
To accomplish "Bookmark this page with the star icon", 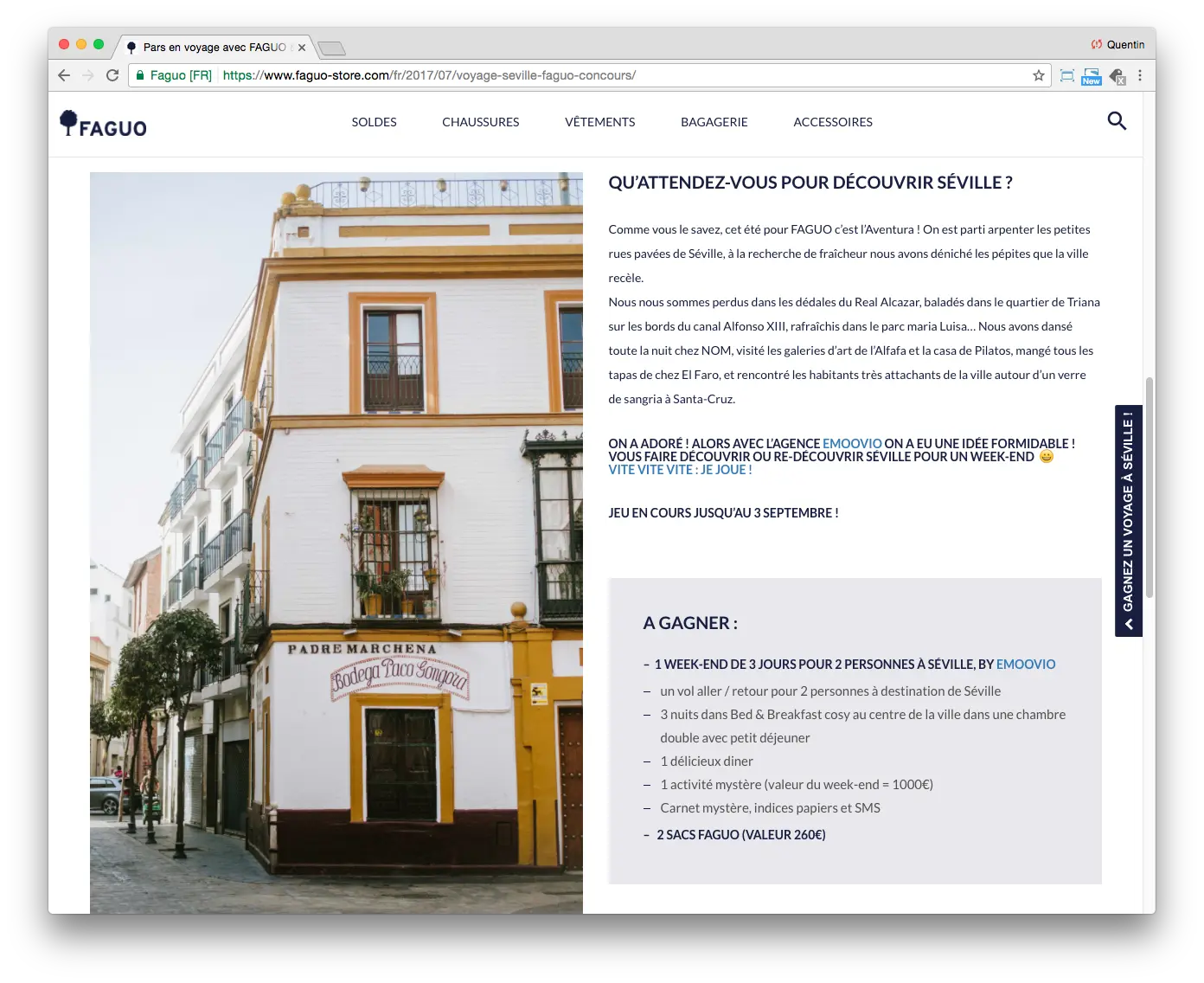I will point(1039,75).
